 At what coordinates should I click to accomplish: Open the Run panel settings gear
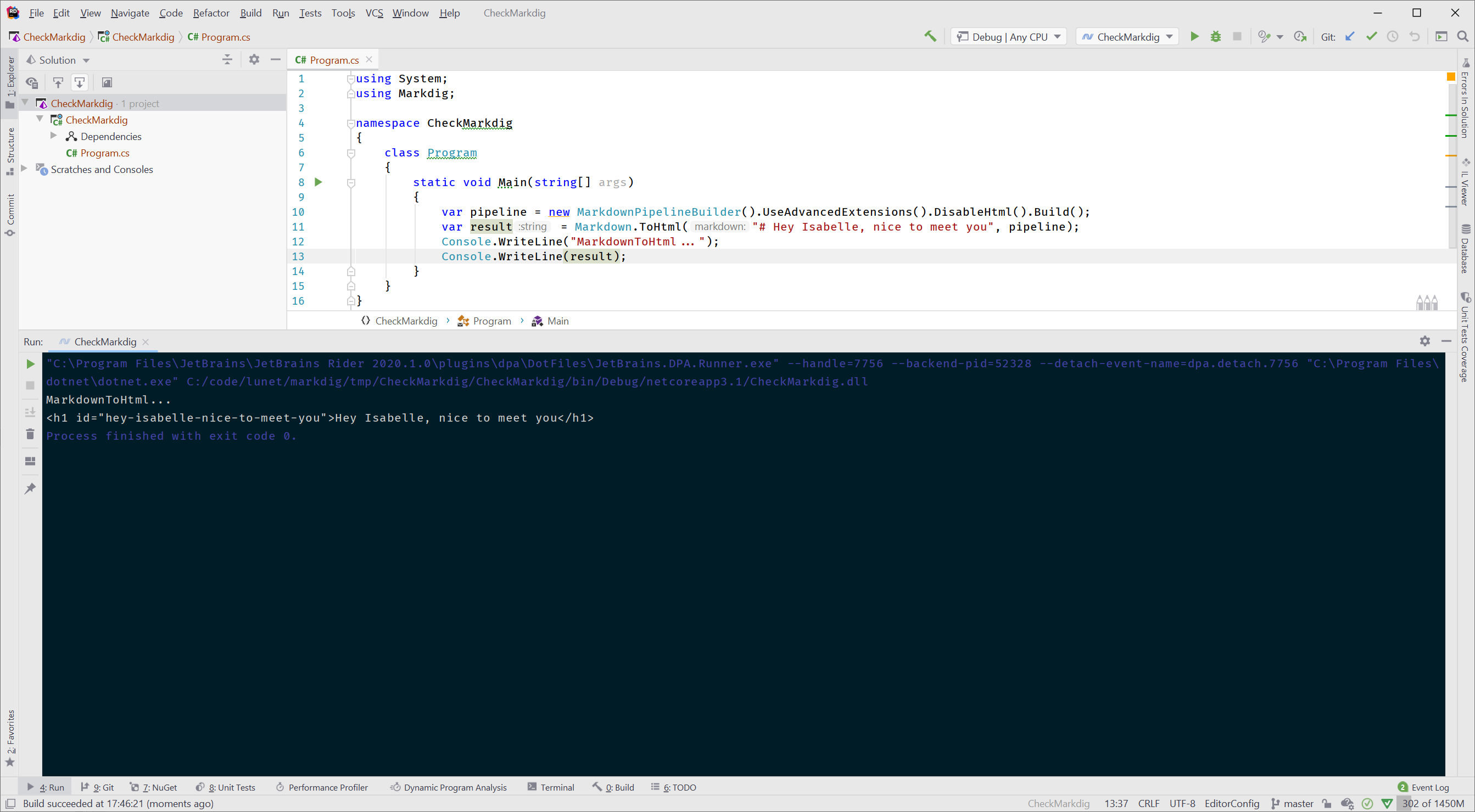[x=1424, y=341]
